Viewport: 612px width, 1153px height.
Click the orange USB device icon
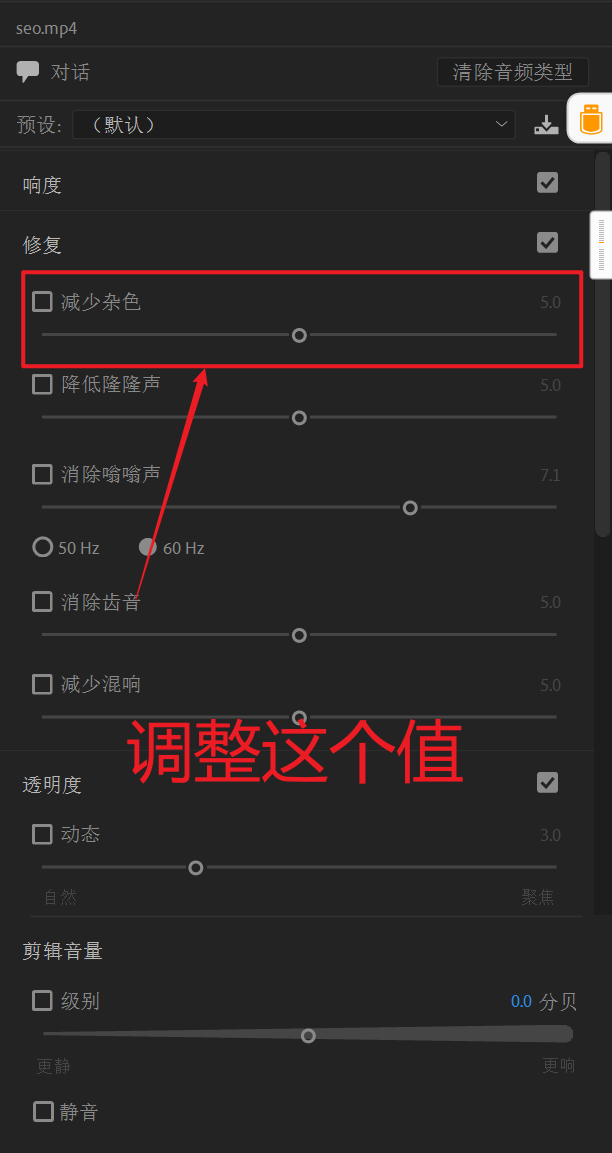coord(591,119)
